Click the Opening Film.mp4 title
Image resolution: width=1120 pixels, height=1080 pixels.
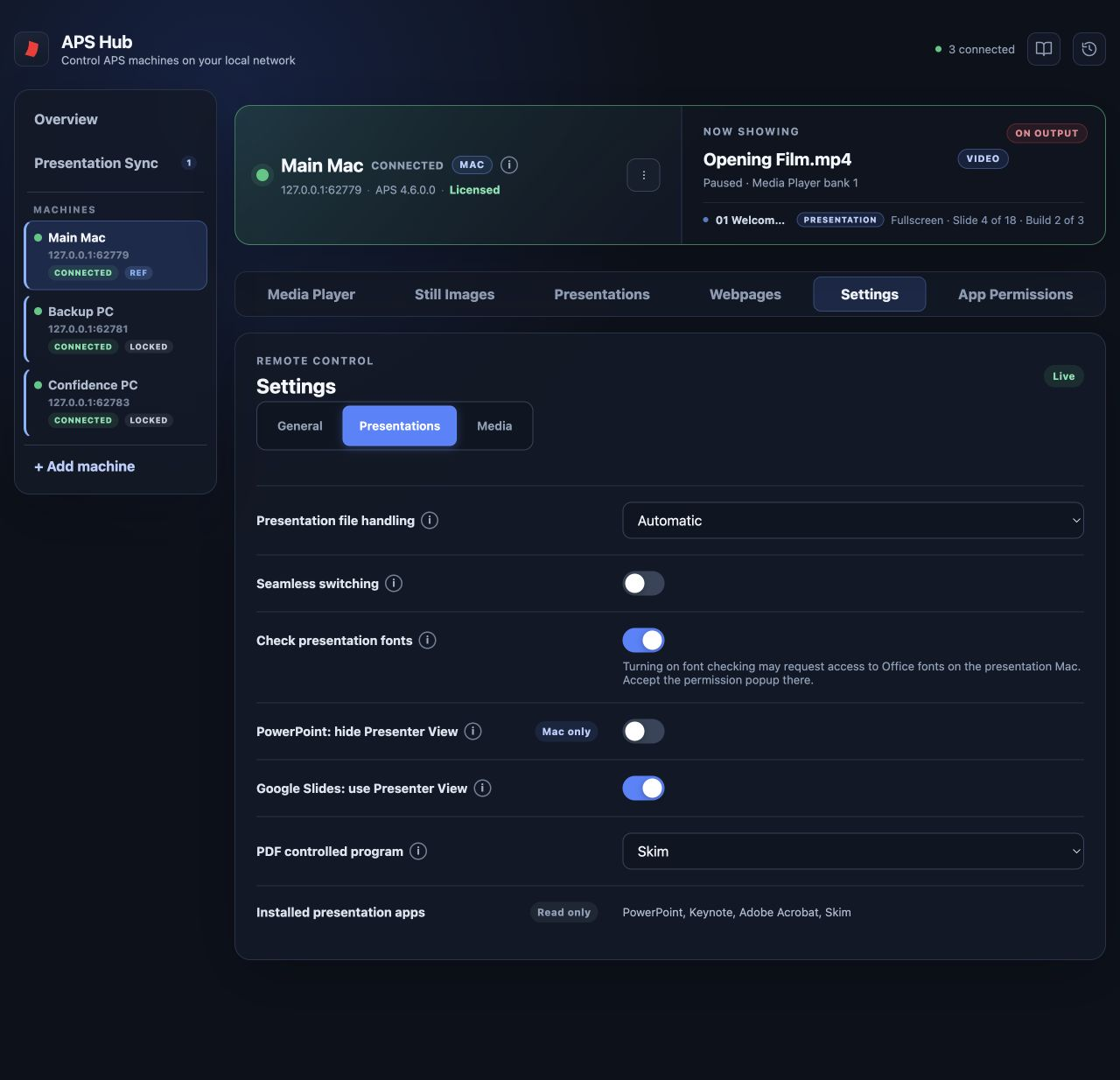pyautogui.click(x=777, y=159)
